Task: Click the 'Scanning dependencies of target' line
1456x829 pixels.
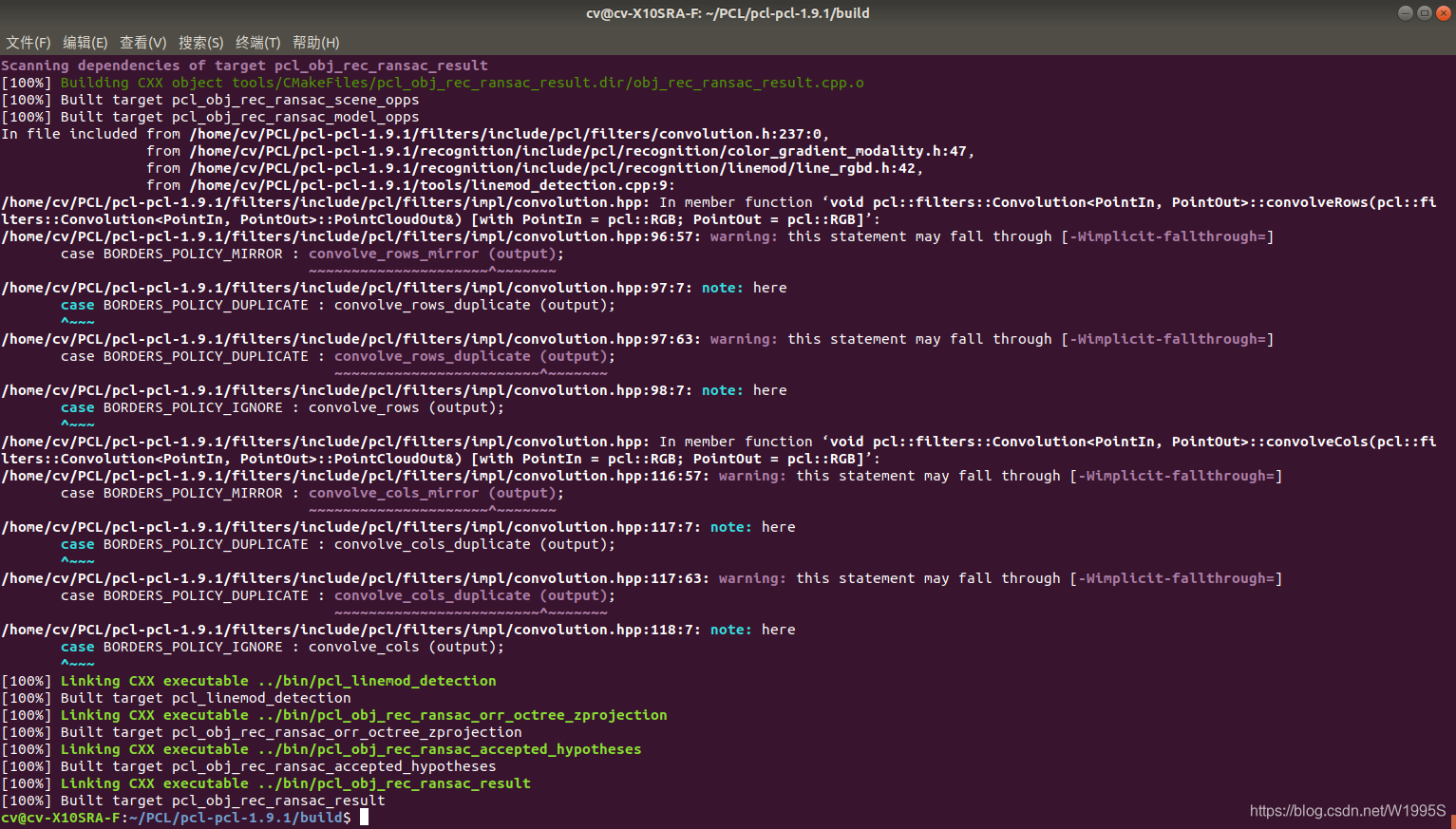Action: click(x=245, y=66)
